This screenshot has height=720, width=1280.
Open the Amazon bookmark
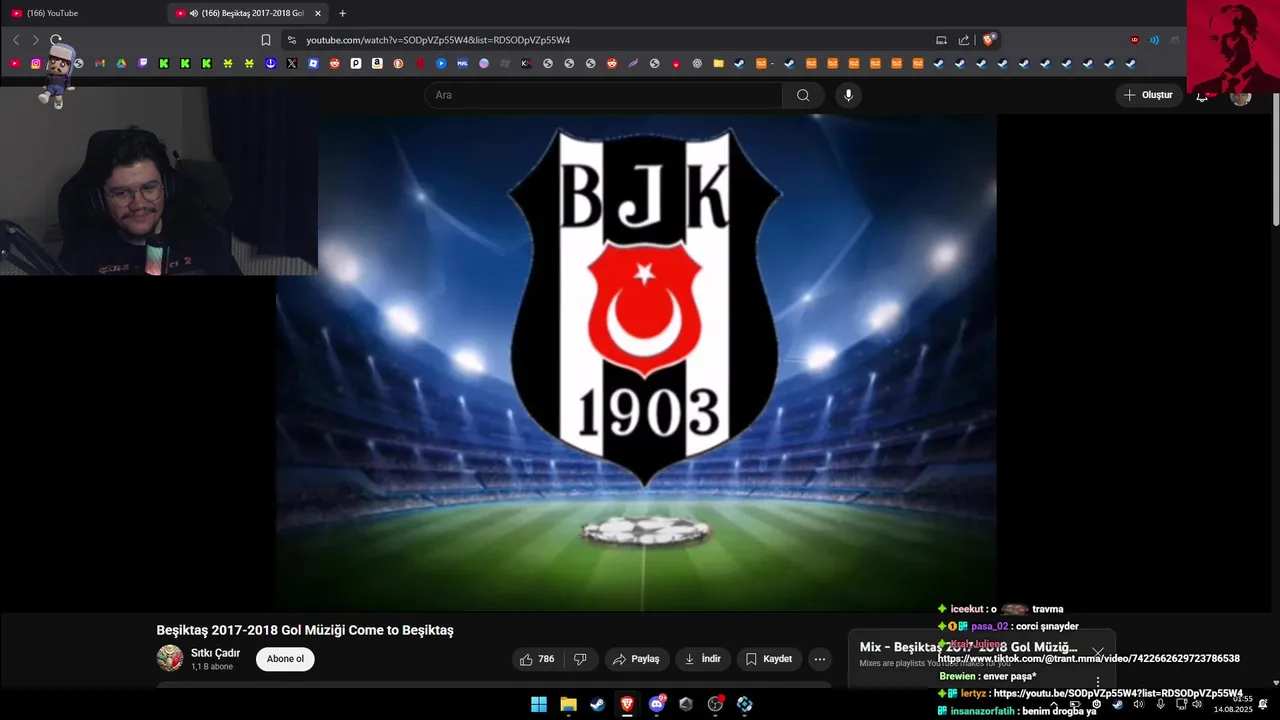[x=377, y=63]
